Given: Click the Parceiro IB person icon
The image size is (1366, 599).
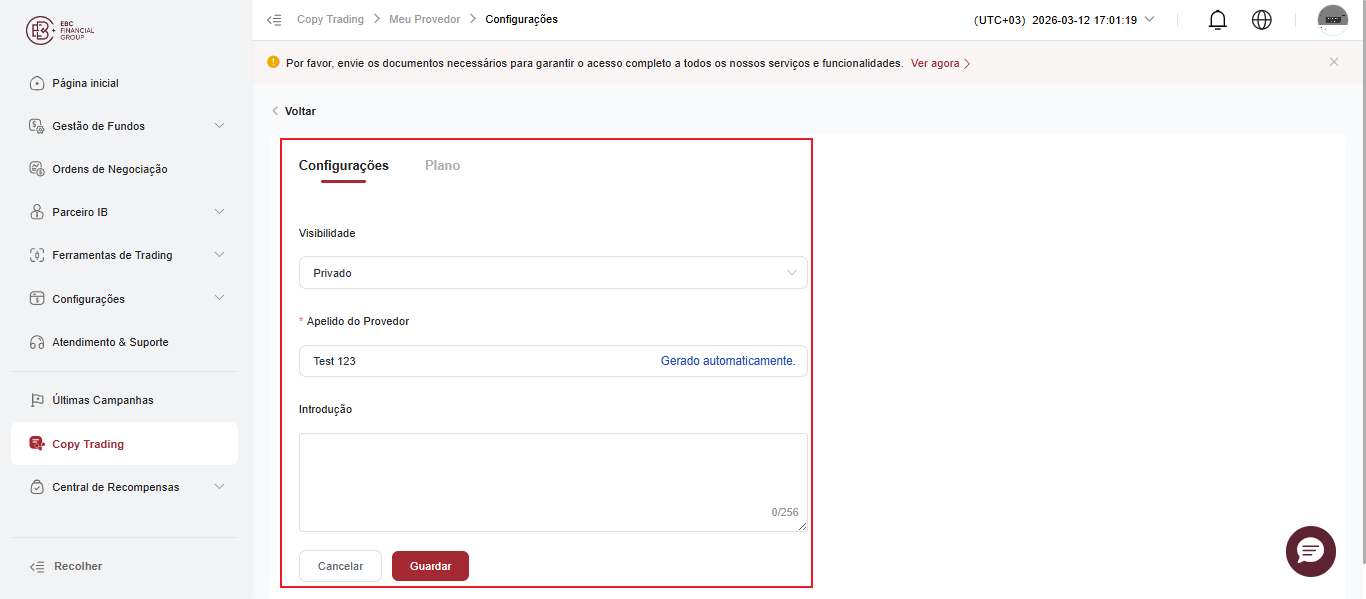Looking at the screenshot, I should coord(37,212).
